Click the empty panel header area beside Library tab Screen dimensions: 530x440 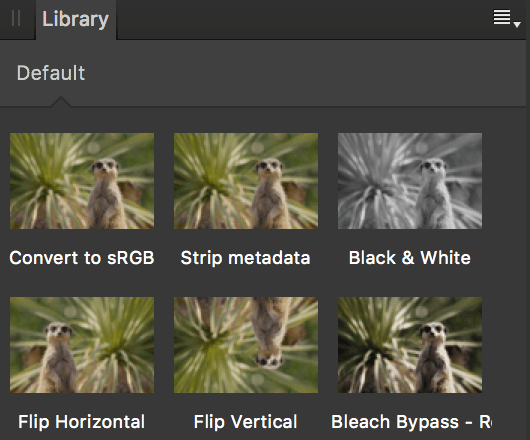[304, 19]
